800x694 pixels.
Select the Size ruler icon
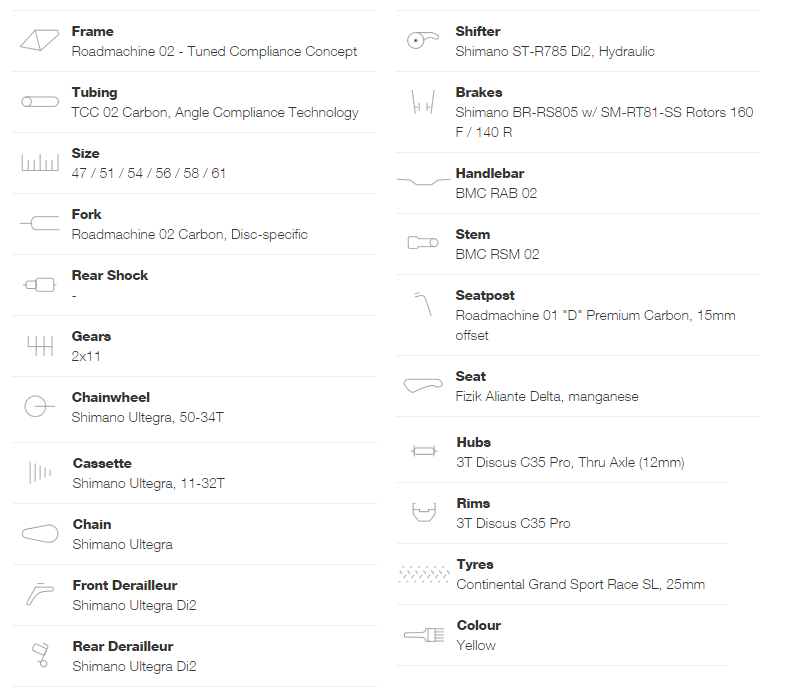click(40, 162)
